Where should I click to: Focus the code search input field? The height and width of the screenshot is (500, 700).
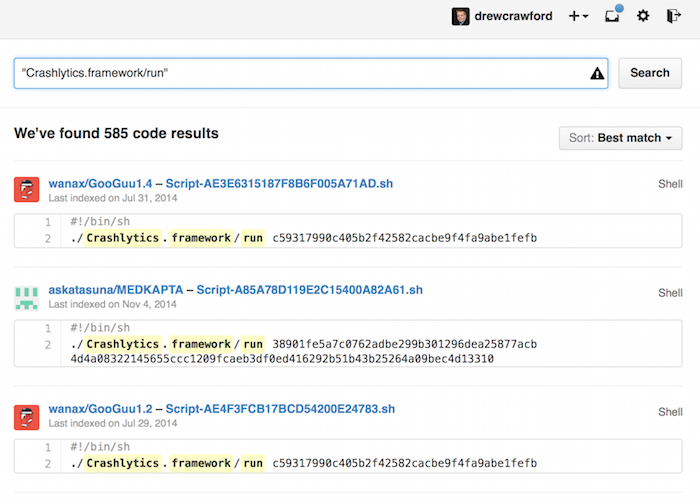(311, 73)
